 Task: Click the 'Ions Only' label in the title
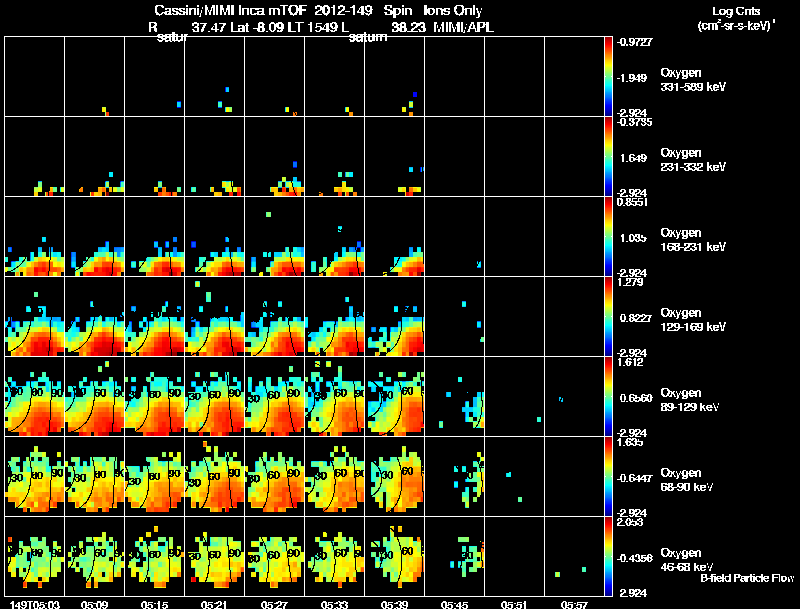pos(453,11)
